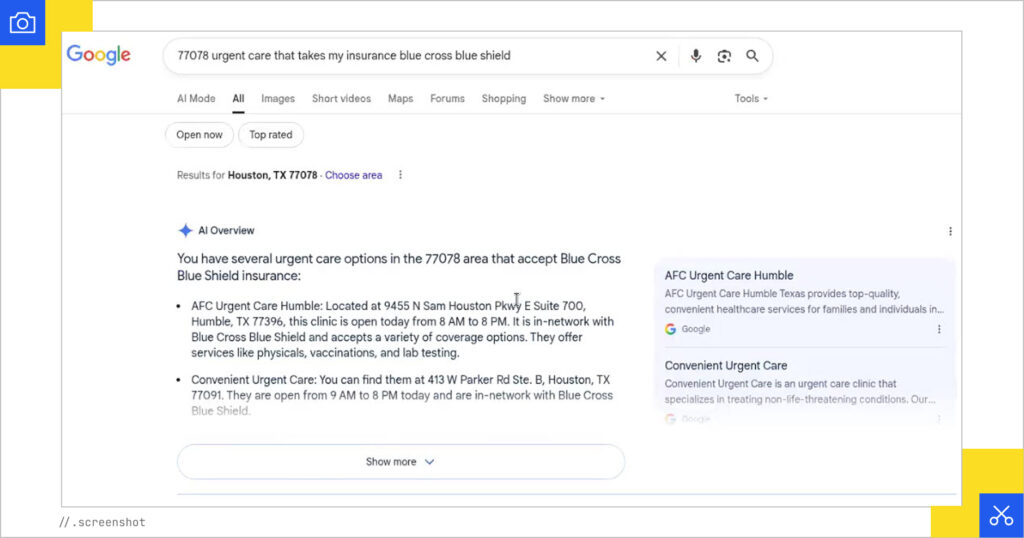
Task: Clear the search box text
Action: point(661,56)
